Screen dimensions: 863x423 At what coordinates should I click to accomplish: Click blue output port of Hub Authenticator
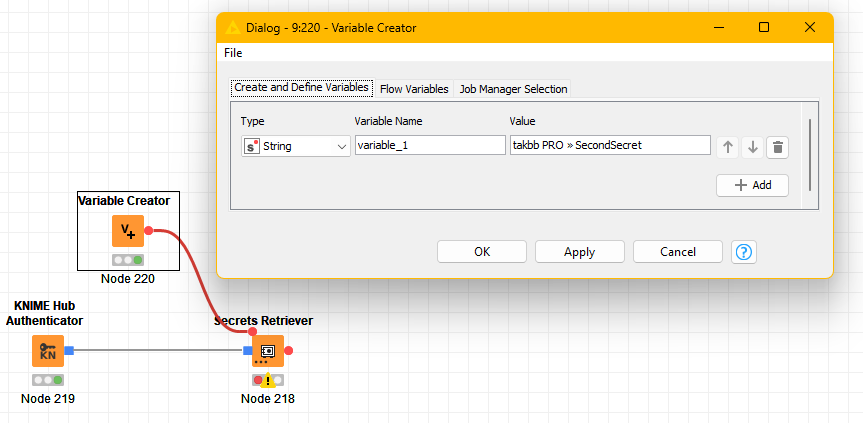tap(69, 351)
